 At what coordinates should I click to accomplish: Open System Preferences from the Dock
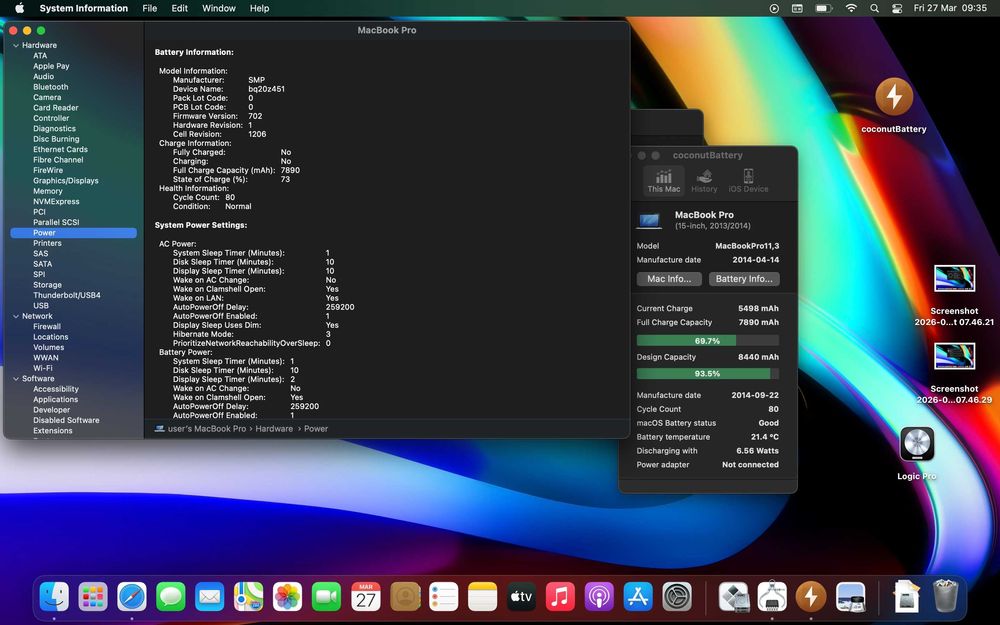coord(677,597)
